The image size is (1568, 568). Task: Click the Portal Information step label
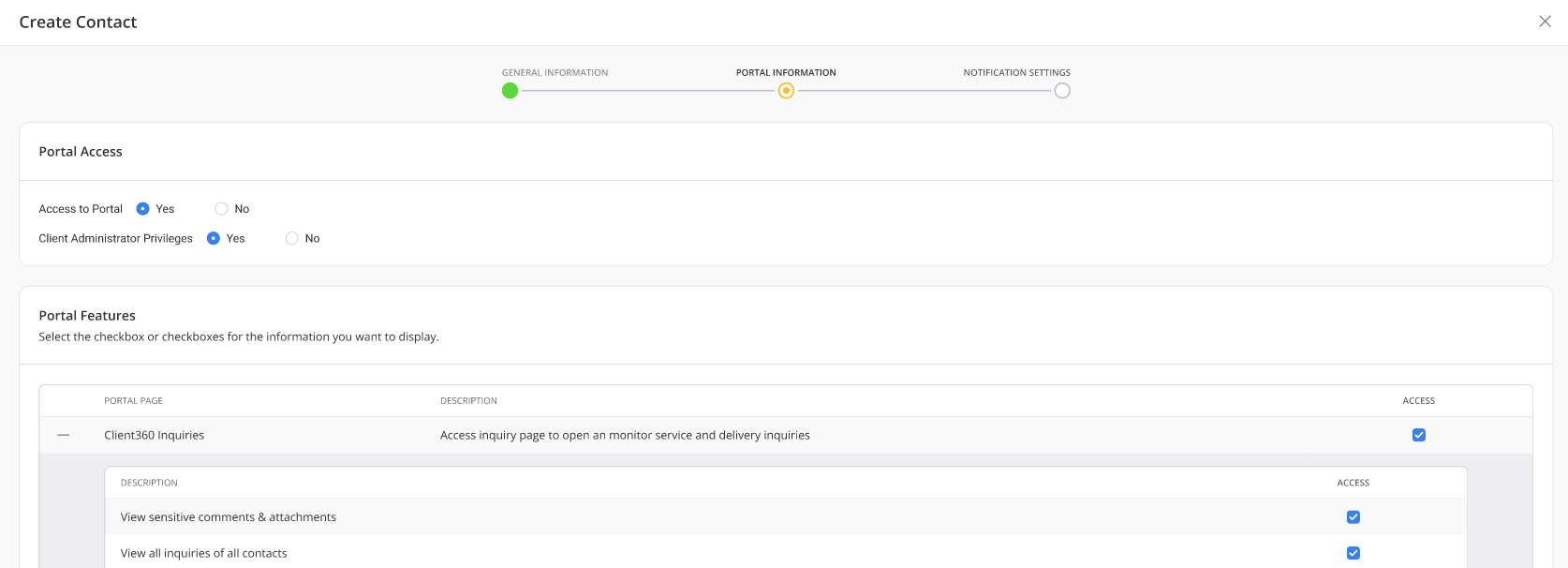coord(786,72)
